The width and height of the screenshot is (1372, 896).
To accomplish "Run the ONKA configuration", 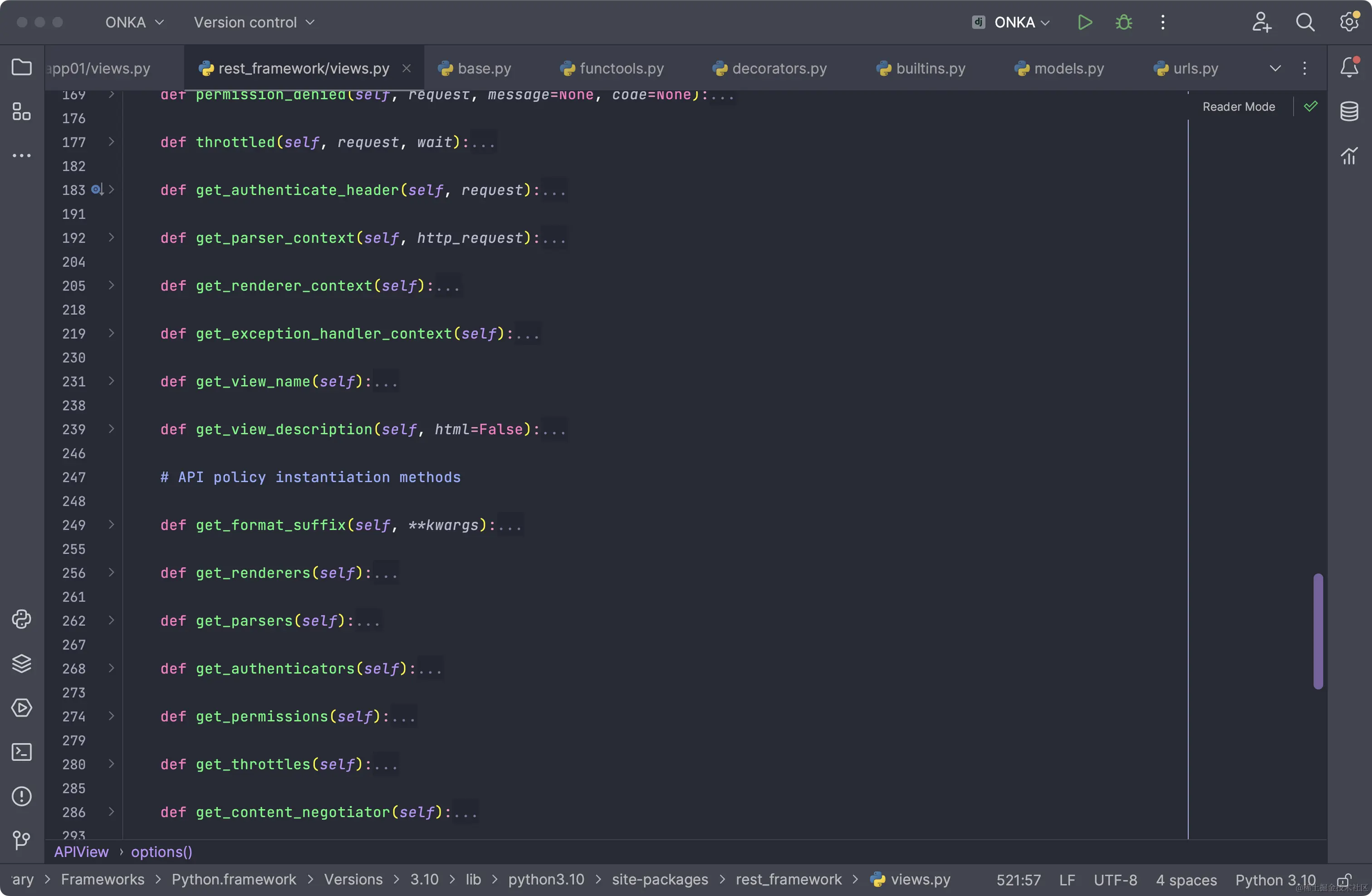I will point(1084,23).
